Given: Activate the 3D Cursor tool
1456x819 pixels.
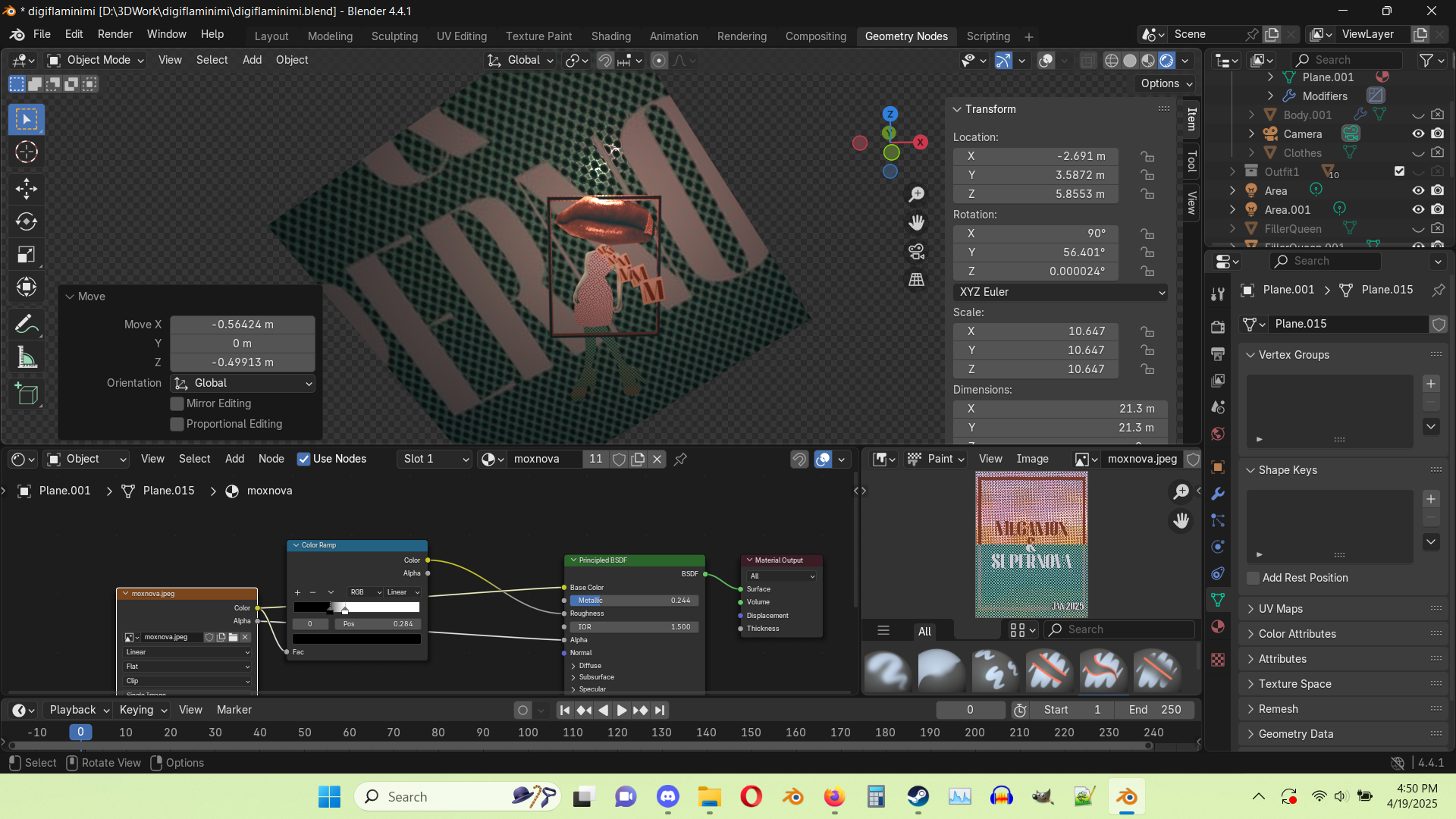Looking at the screenshot, I should pos(27,152).
